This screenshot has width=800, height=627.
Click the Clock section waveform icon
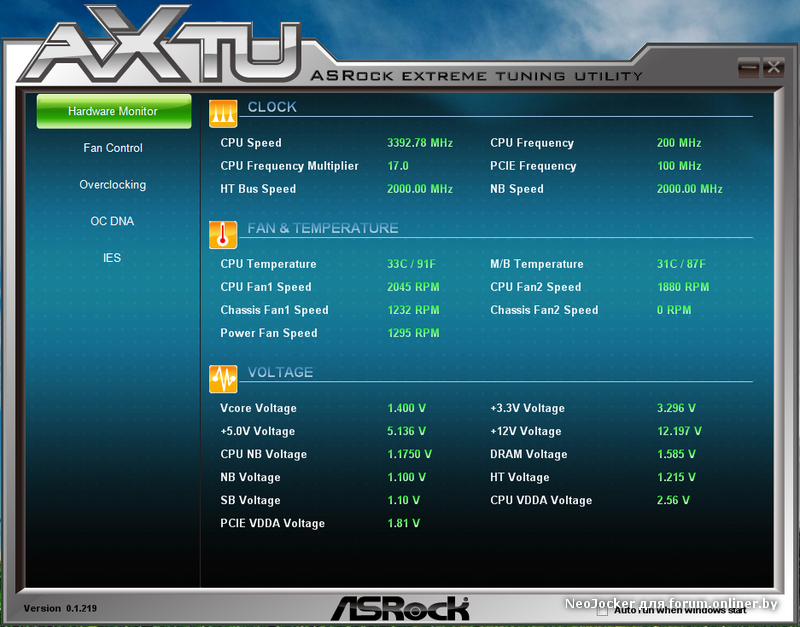223,113
